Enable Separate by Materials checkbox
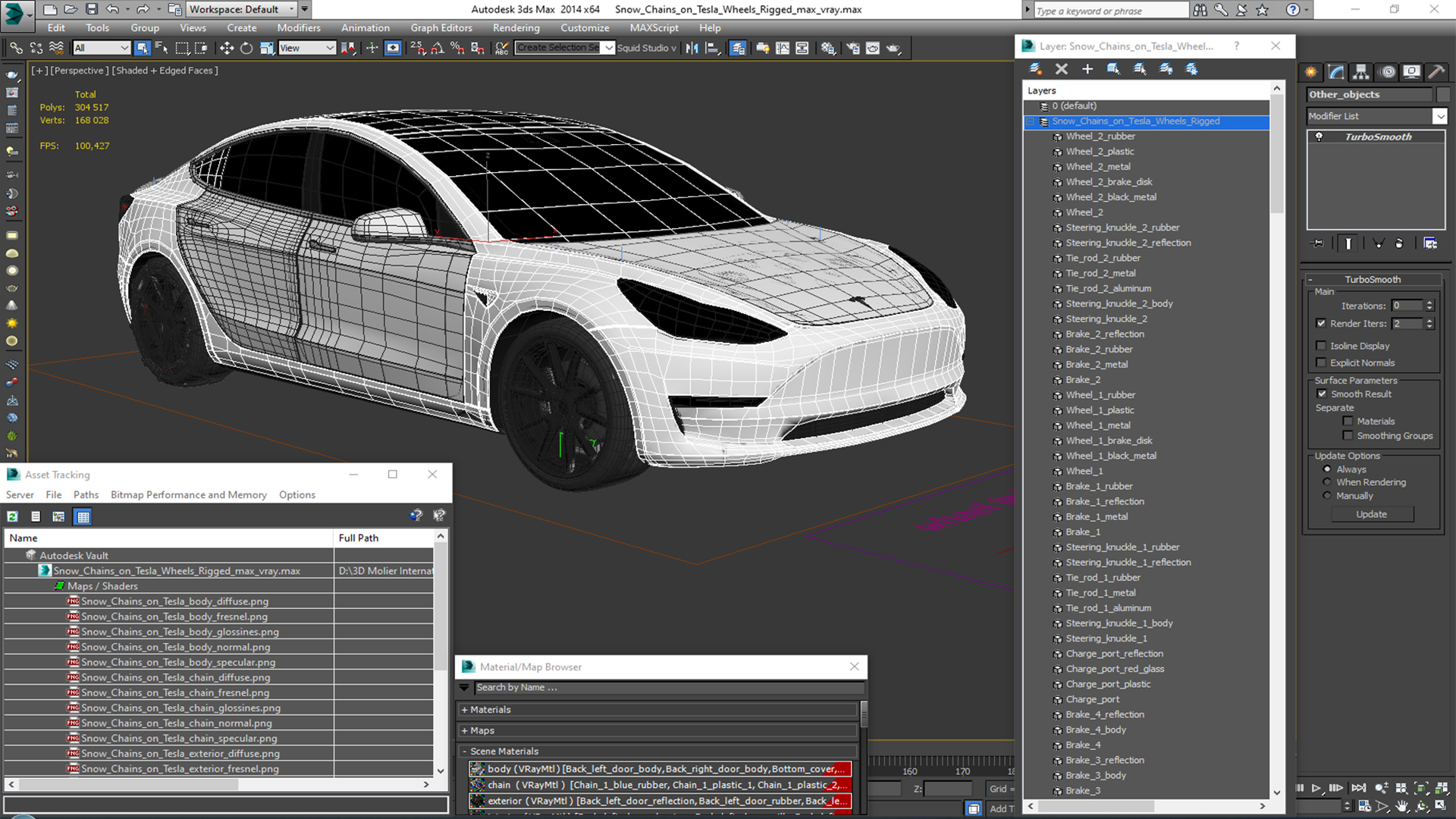 click(x=1348, y=421)
